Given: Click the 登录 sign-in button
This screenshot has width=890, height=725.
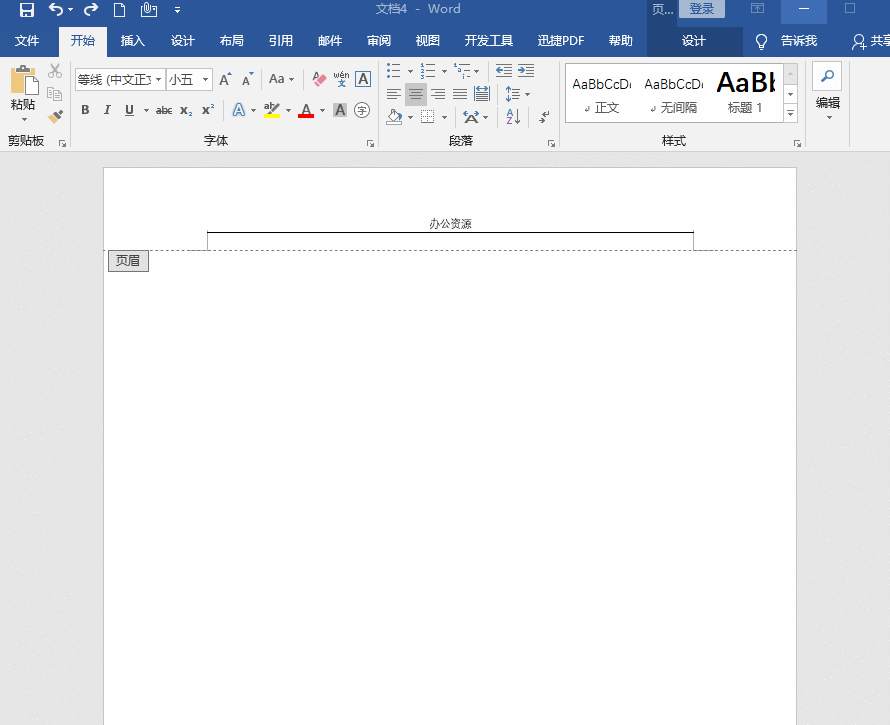Looking at the screenshot, I should click(x=701, y=9).
